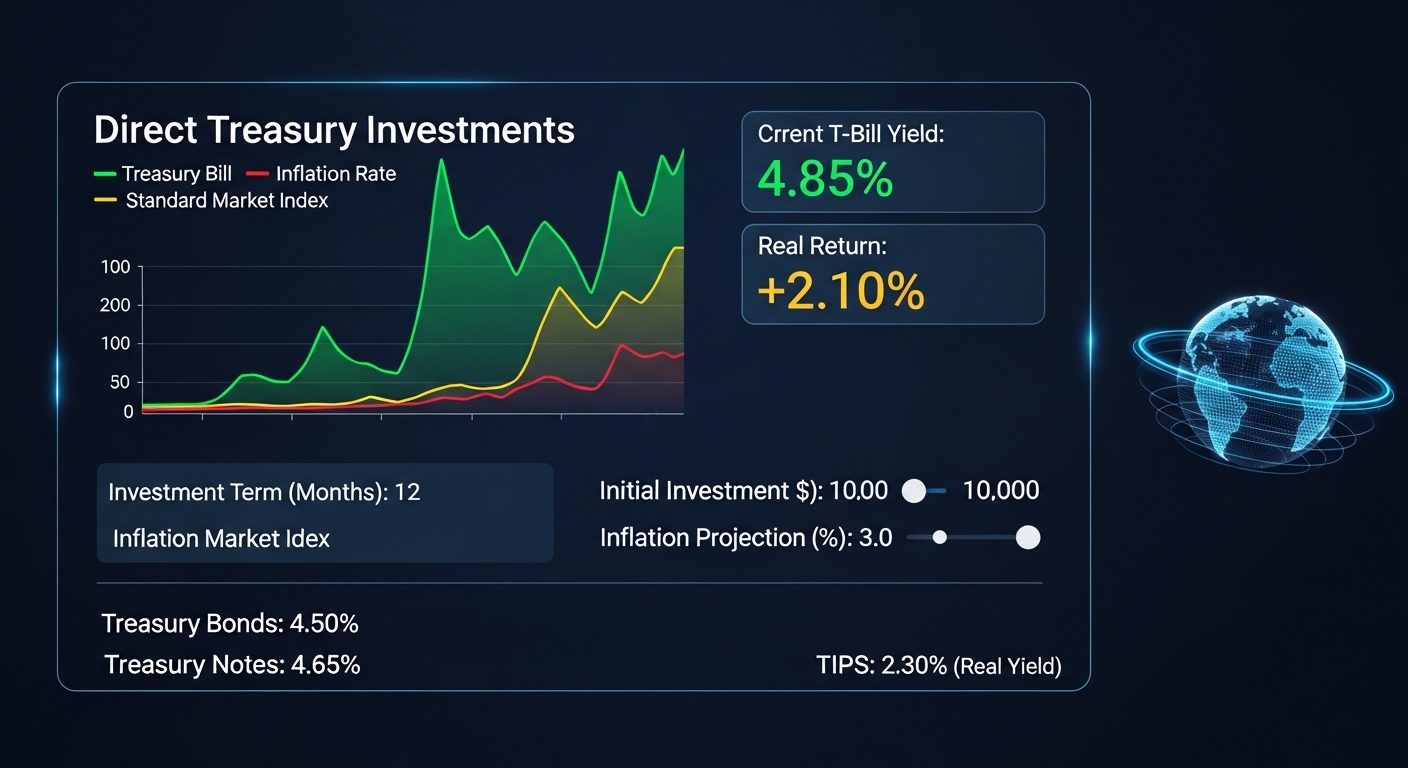This screenshot has height=768, width=1408.
Task: Toggle the Standard Market Index series label
Action: click(x=227, y=201)
